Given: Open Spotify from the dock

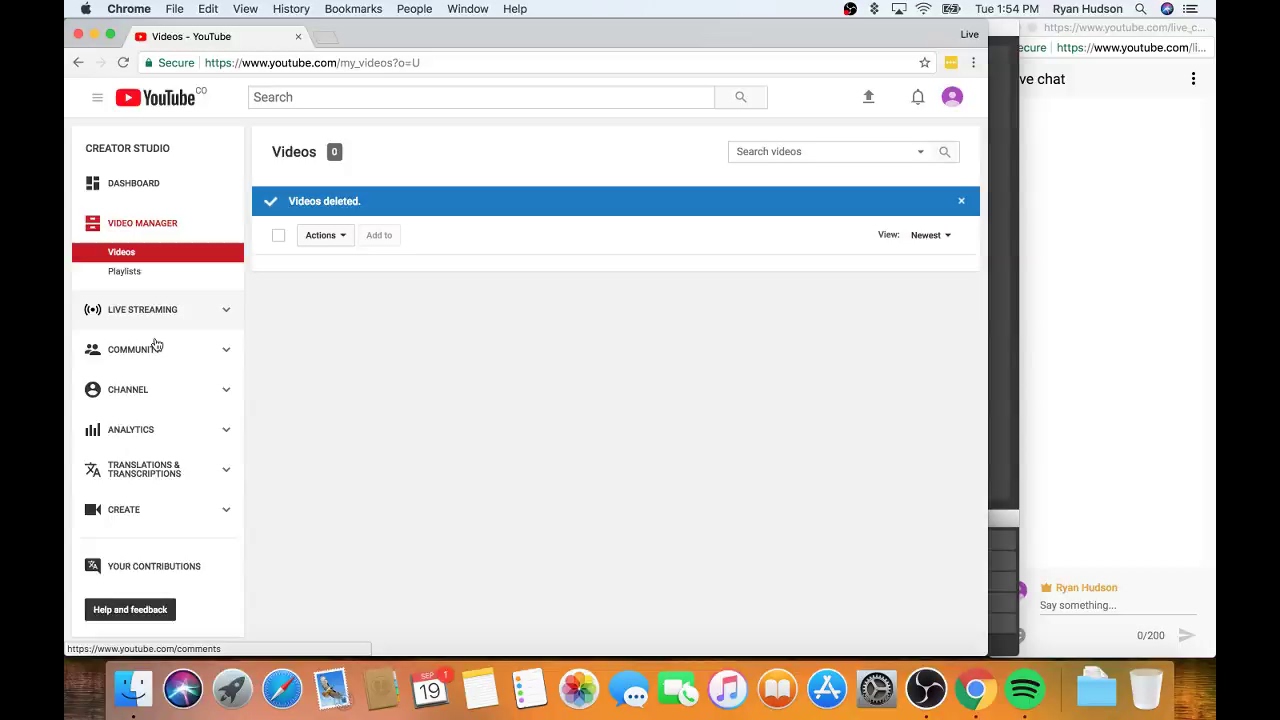Looking at the screenshot, I should pyautogui.click(x=1024, y=689).
